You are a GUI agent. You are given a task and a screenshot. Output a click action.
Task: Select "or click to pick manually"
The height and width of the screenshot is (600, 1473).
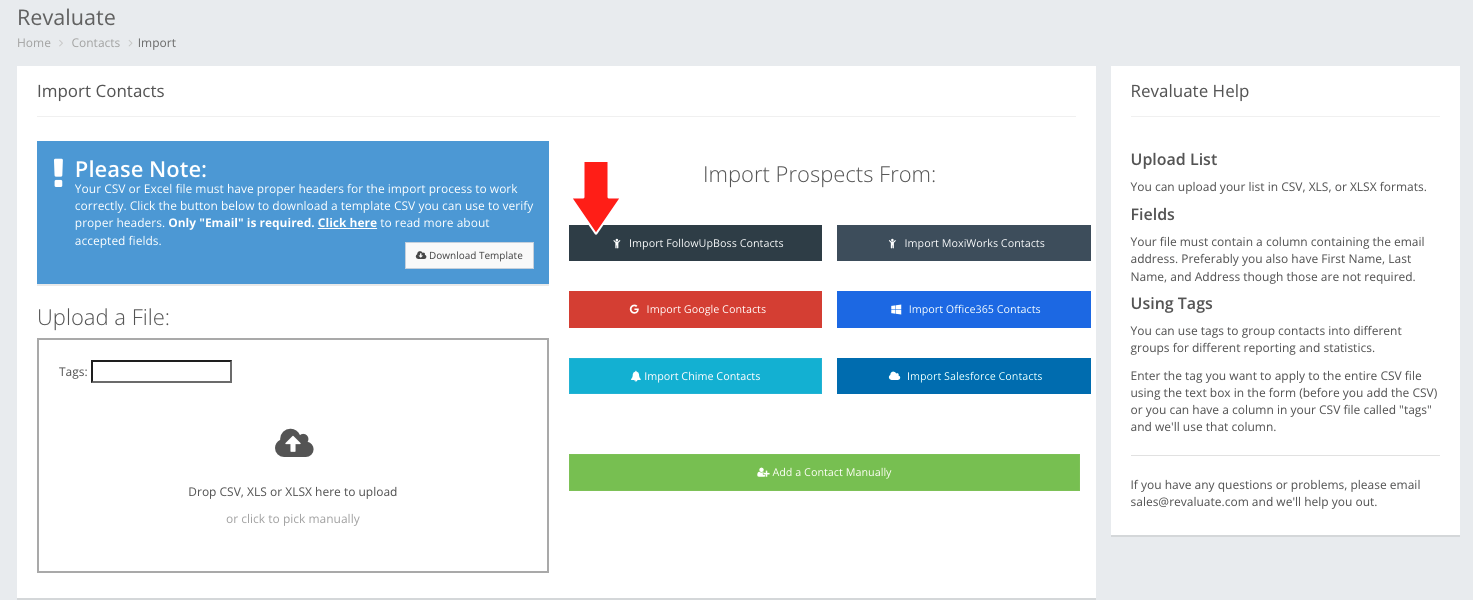coord(293,519)
